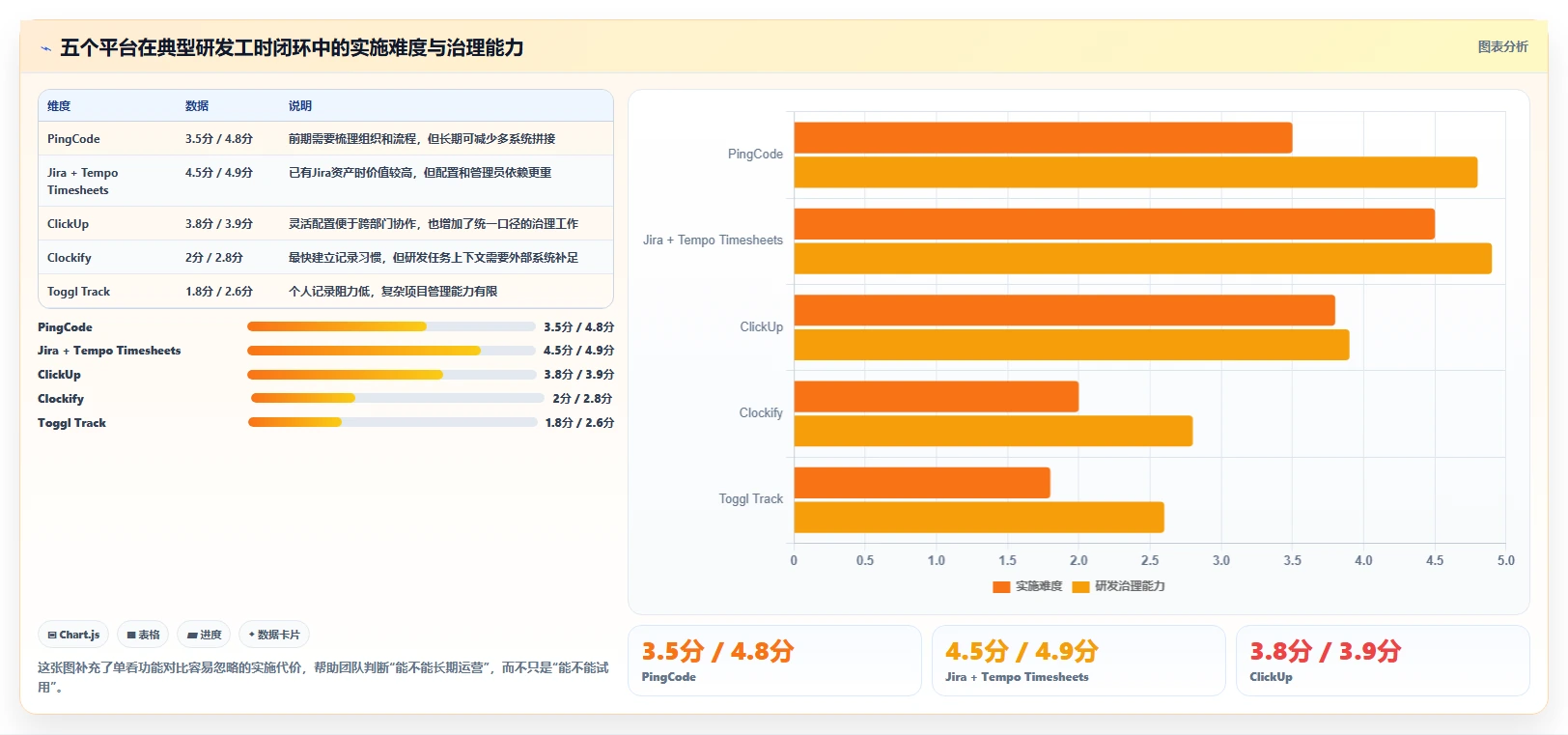The width and height of the screenshot is (1568, 735).
Task: Select the 进度 tag chip
Action: click(x=204, y=635)
